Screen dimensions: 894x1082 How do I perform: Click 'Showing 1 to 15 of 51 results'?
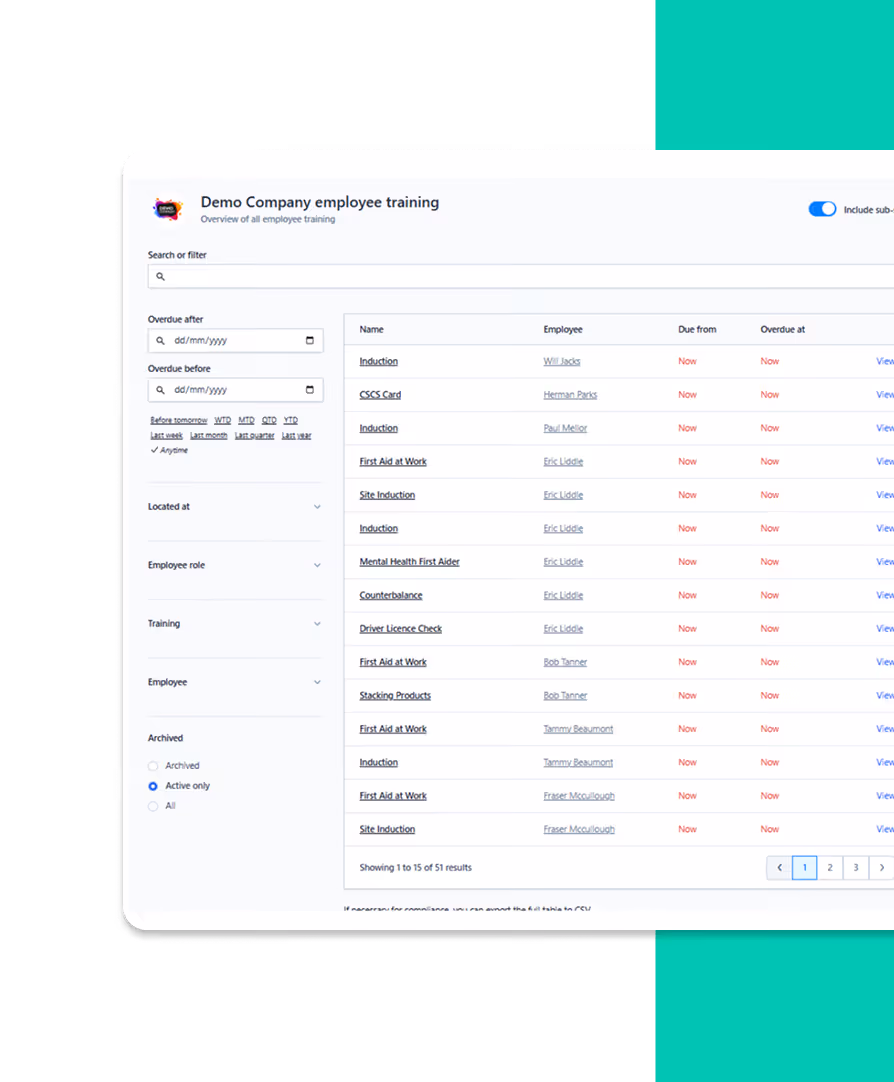coord(415,867)
